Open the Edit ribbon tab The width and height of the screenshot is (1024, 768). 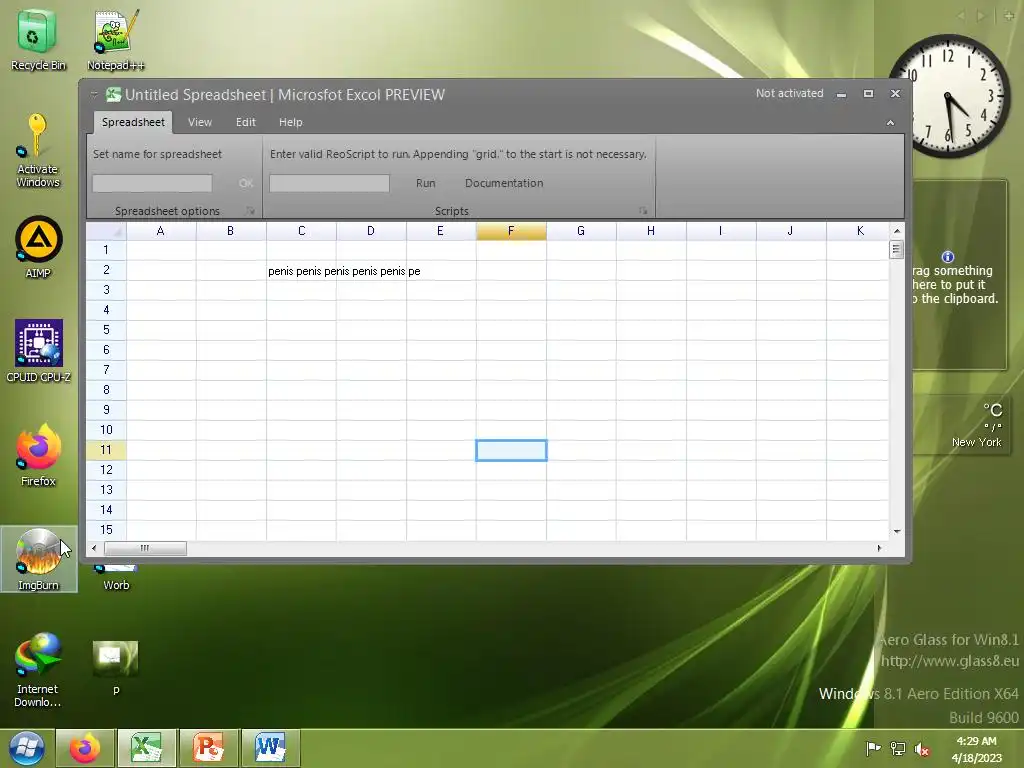point(246,122)
